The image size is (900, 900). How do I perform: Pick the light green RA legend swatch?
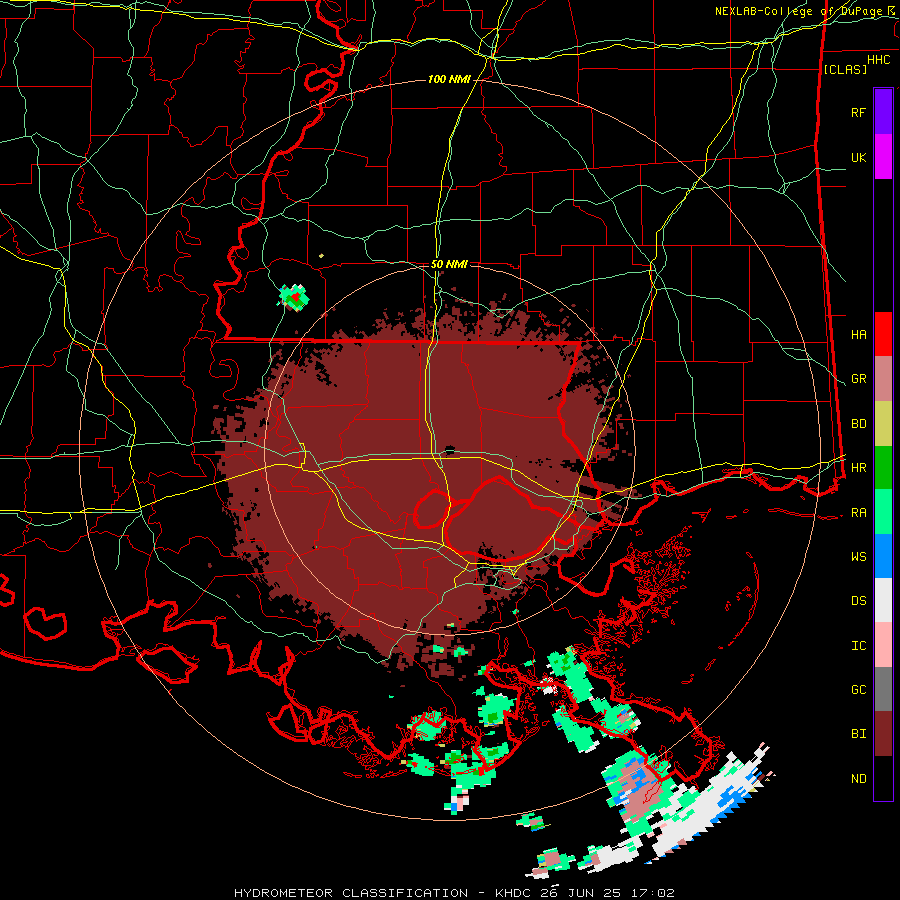click(x=883, y=512)
